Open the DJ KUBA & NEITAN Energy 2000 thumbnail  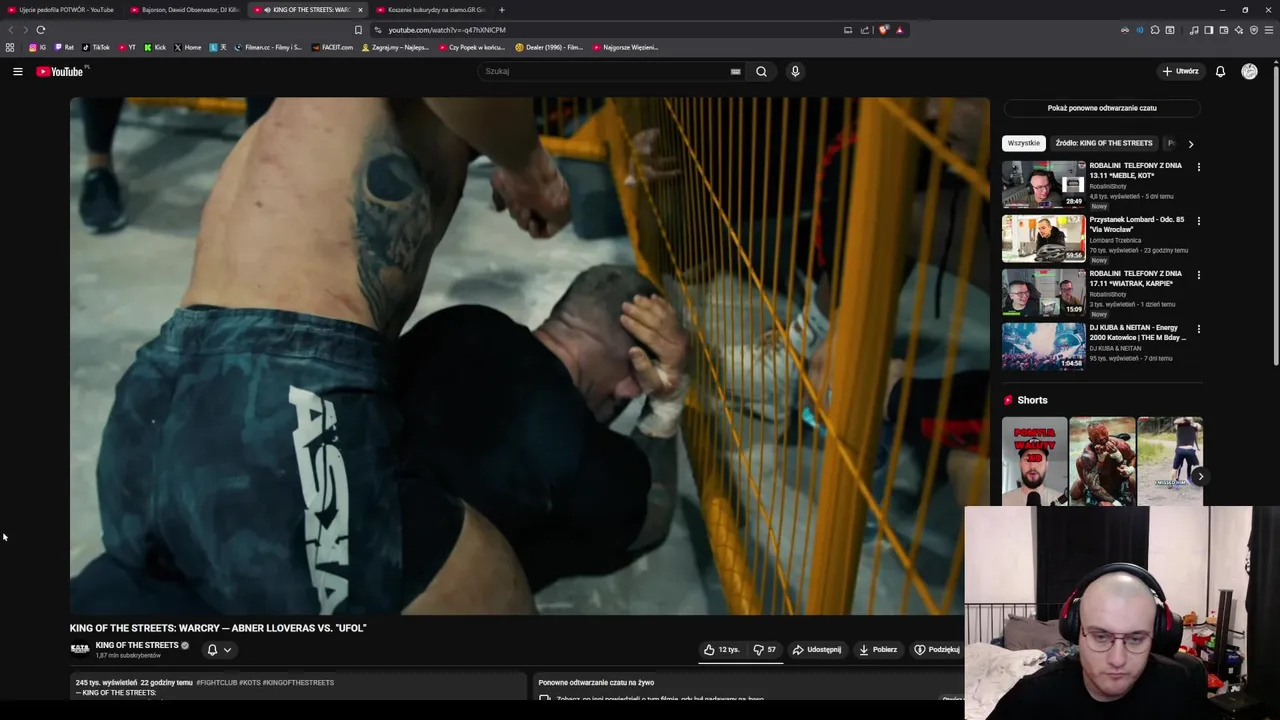[1043, 346]
